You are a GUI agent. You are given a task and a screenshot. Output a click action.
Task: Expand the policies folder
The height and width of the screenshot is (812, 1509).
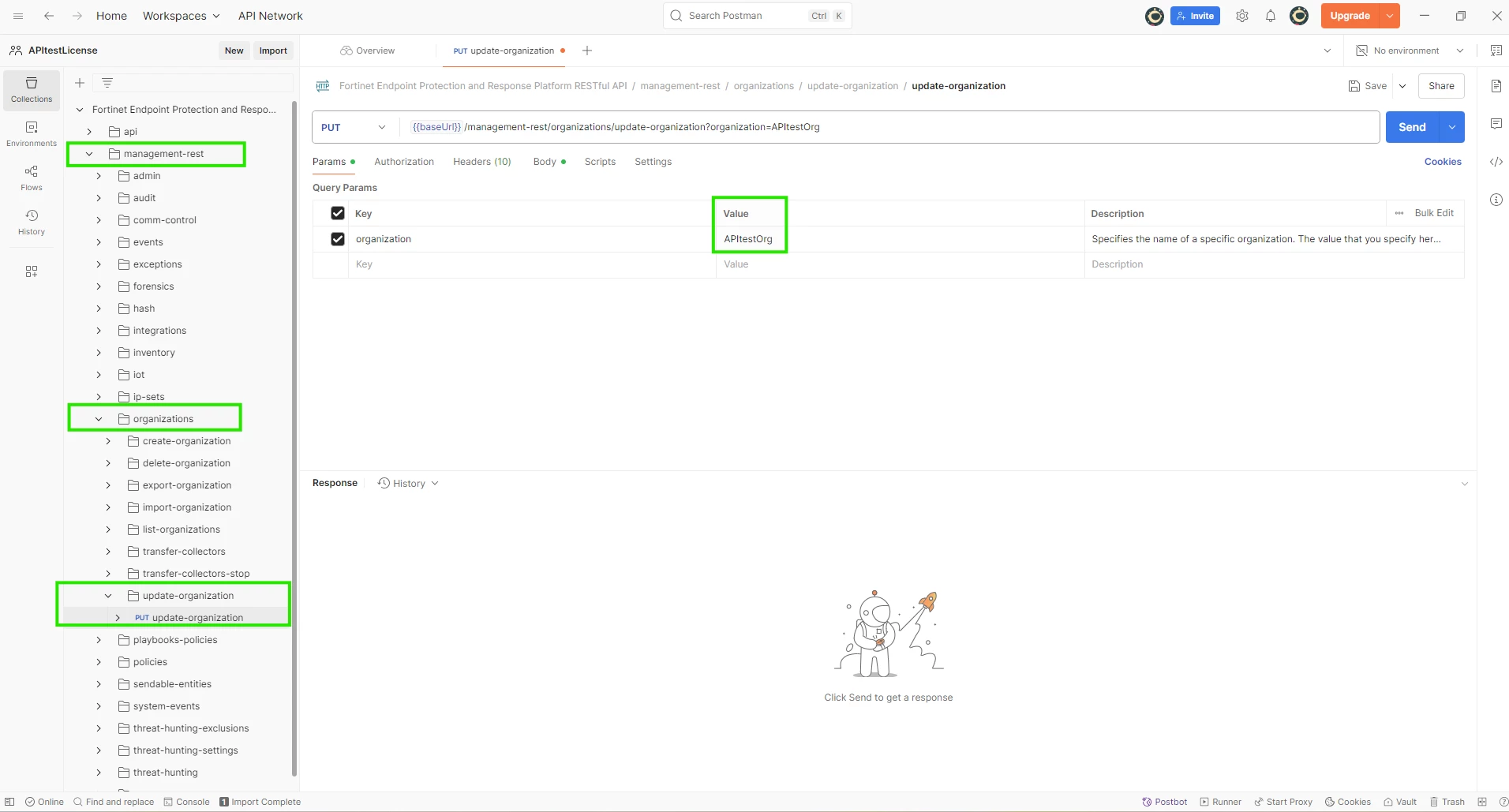point(99,662)
